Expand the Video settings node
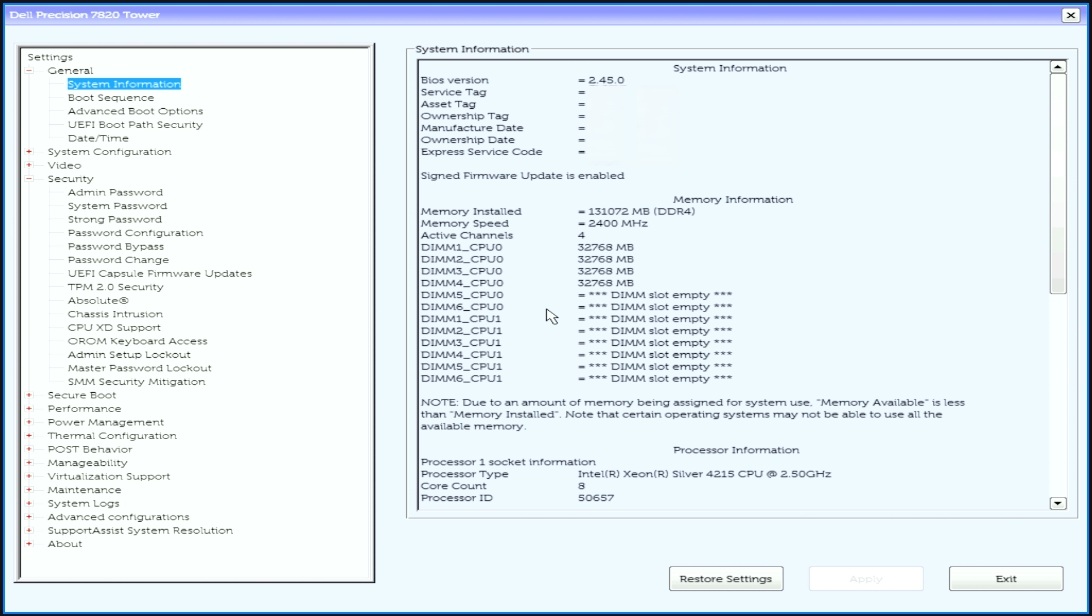This screenshot has height=616, width=1092. 29,166
